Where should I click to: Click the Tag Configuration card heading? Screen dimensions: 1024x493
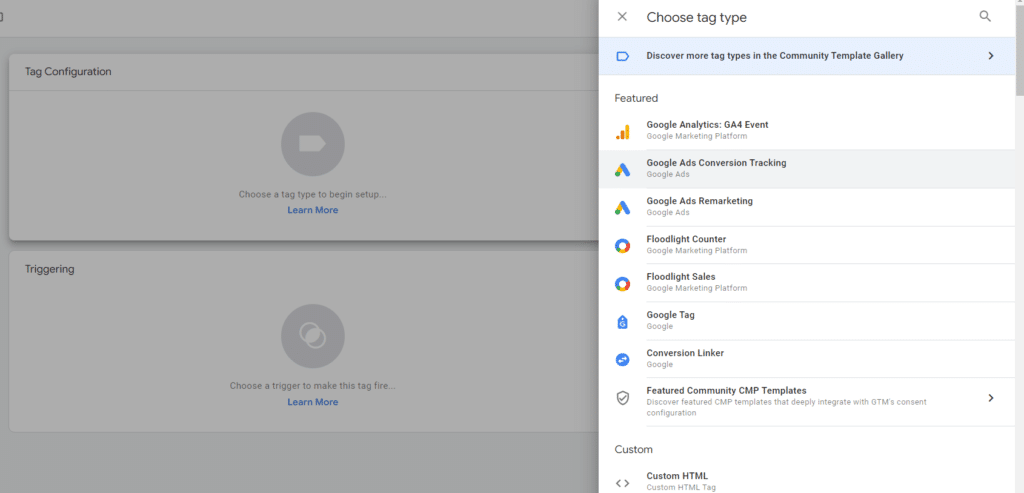click(68, 72)
